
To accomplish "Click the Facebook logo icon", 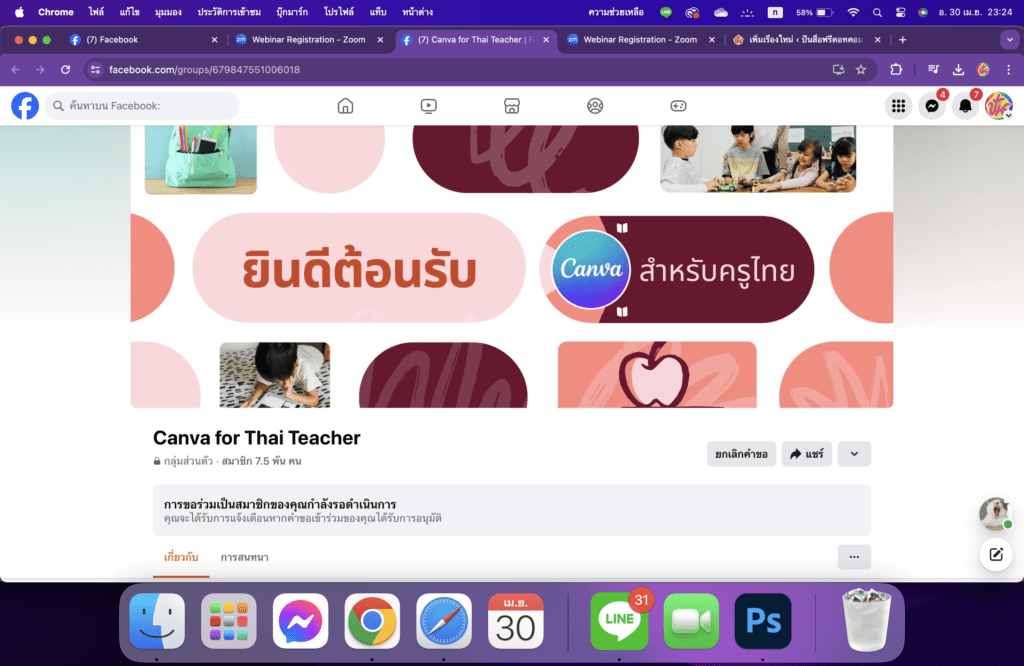I will point(25,106).
